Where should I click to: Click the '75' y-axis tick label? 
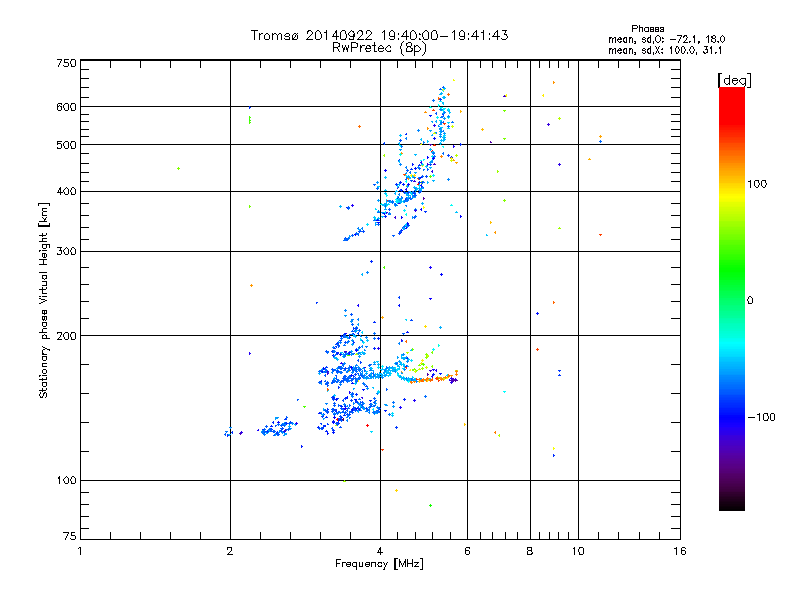(x=69, y=536)
